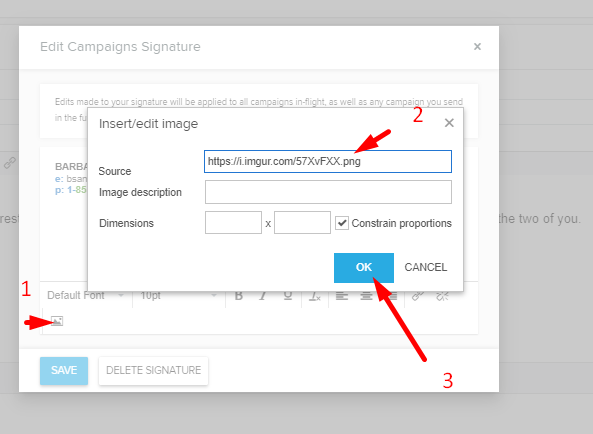Image resolution: width=593 pixels, height=434 pixels.
Task: Click the Image description text field
Action: pyautogui.click(x=328, y=192)
